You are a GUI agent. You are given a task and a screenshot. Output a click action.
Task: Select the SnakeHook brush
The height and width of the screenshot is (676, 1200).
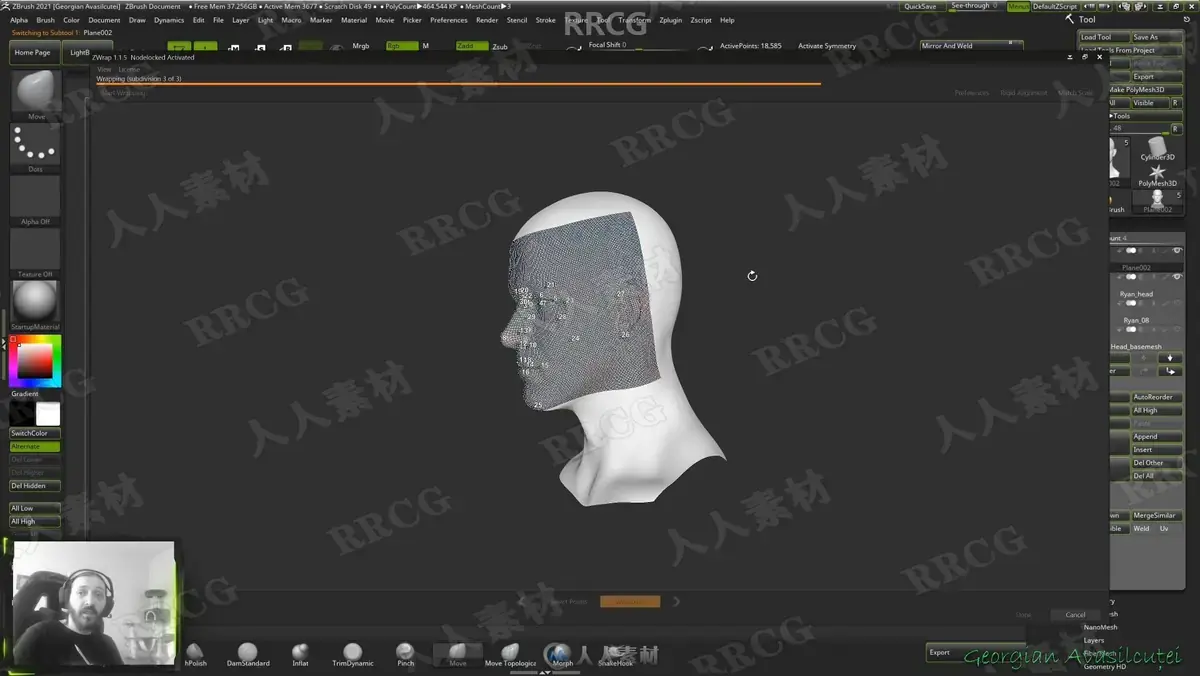(615, 653)
